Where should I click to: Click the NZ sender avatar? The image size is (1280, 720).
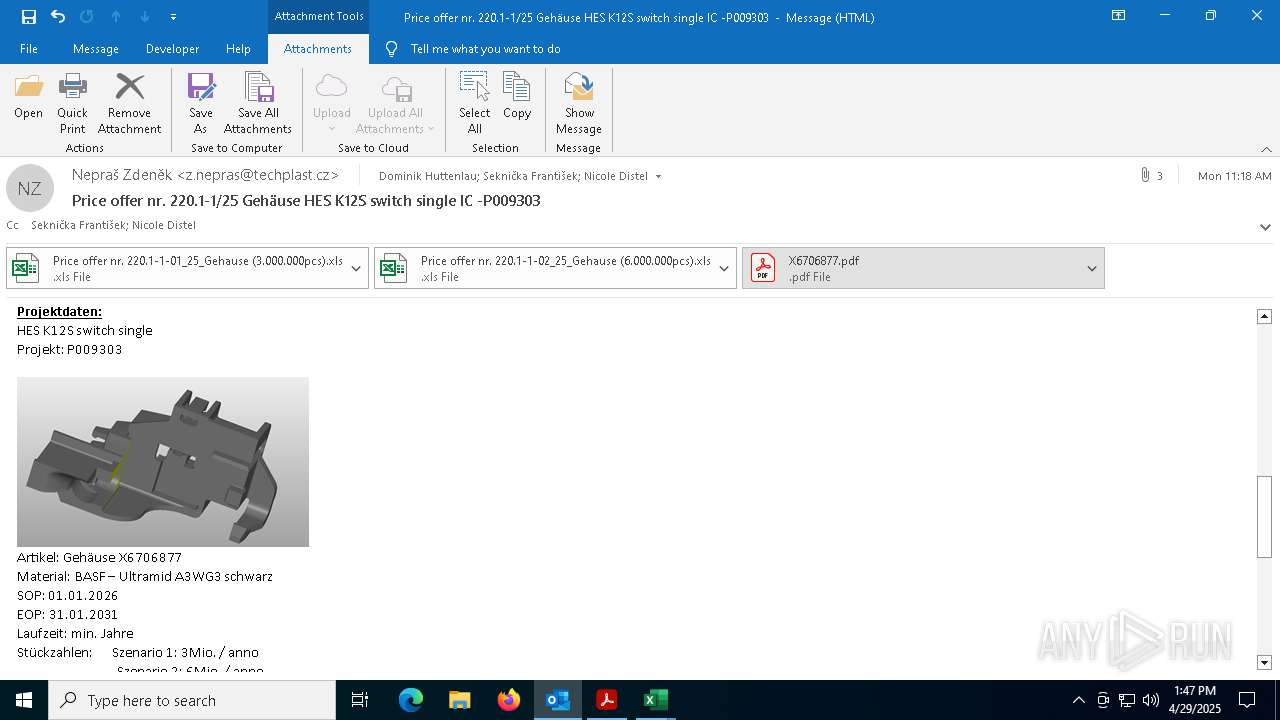click(x=30, y=188)
